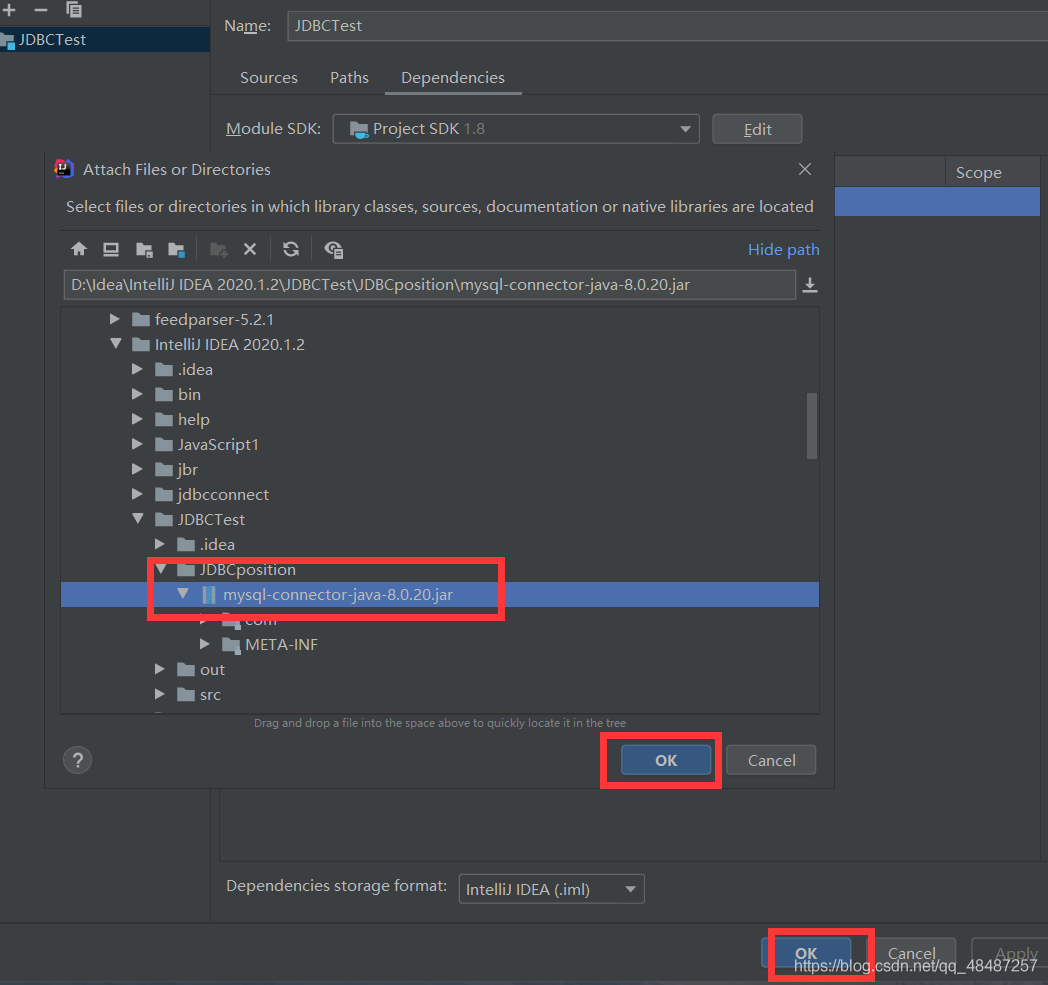The height and width of the screenshot is (985, 1048).
Task: Collapse the IntelliJ IDEA 2020.1.2 folder
Action: point(116,344)
